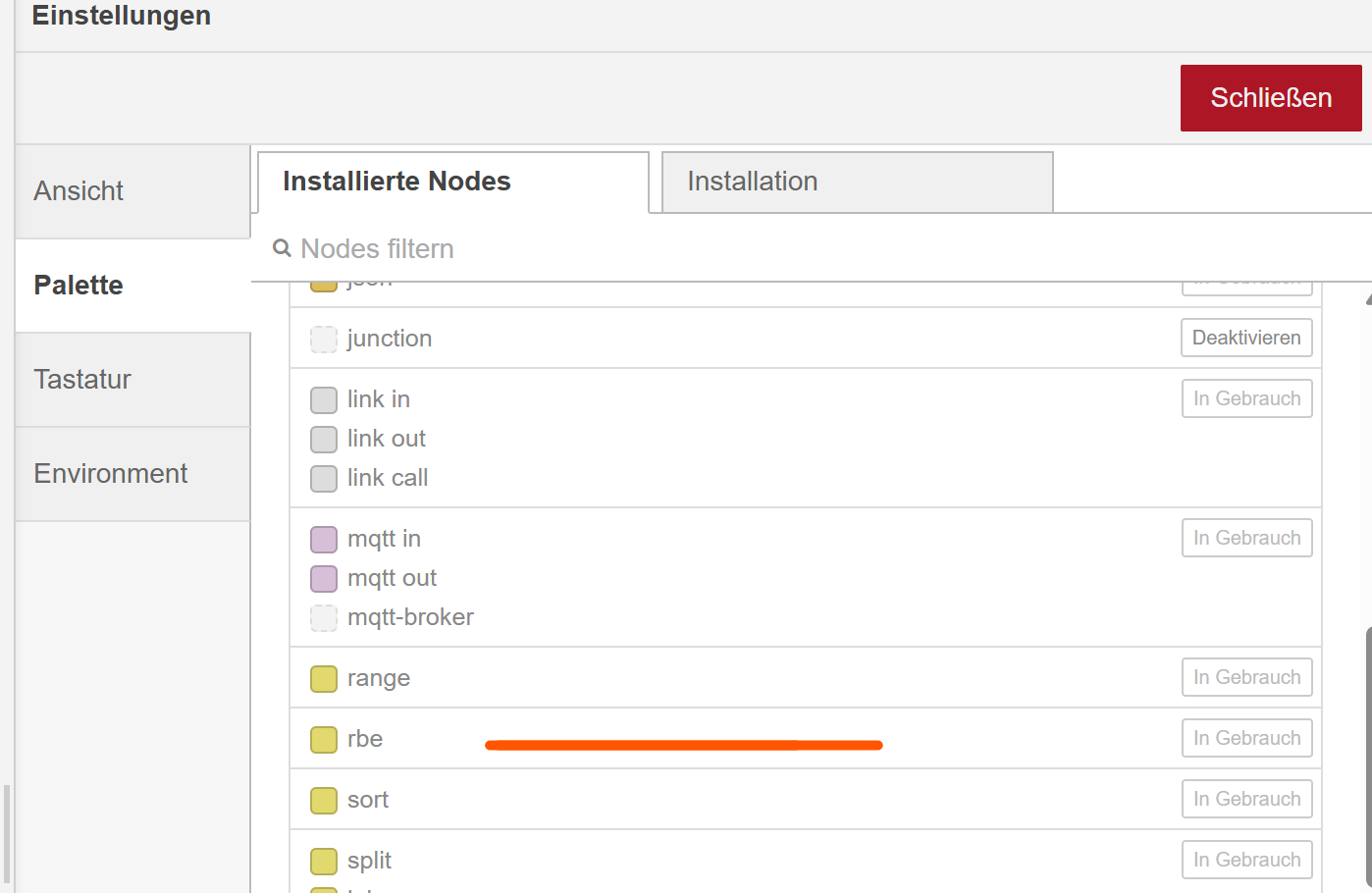Select the Installierte Nodes tab
Viewport: 1372px width, 893px height.
point(452,182)
